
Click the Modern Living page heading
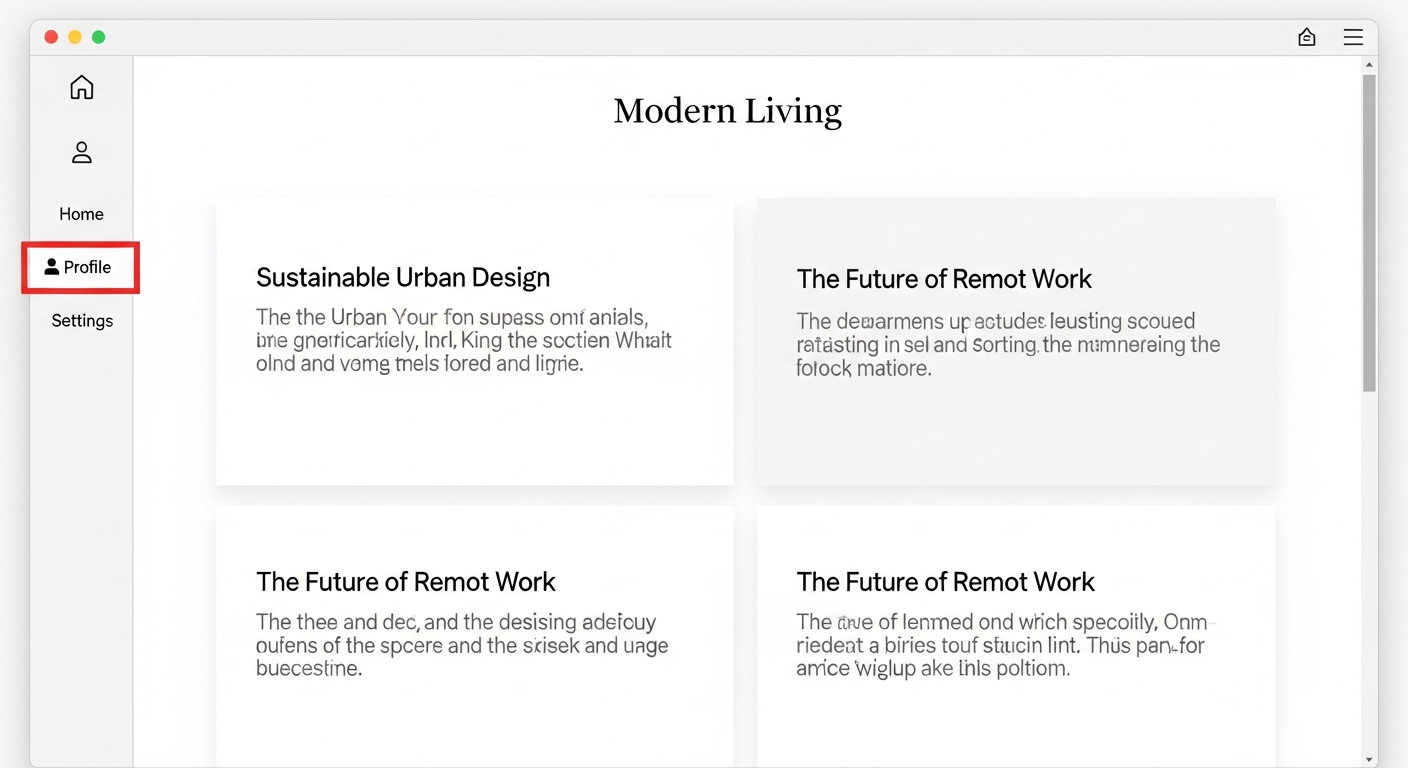click(727, 111)
